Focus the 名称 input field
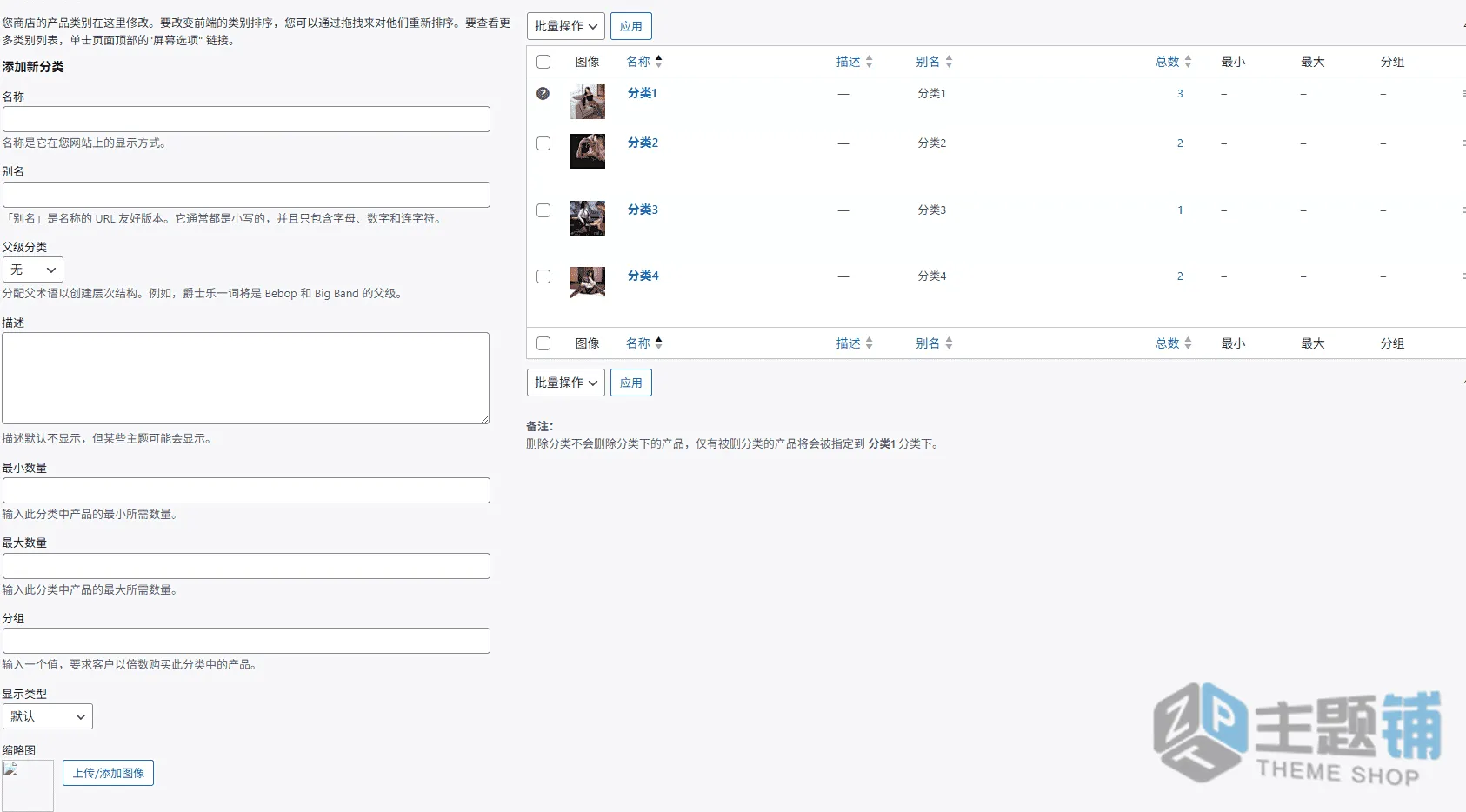 [246, 119]
